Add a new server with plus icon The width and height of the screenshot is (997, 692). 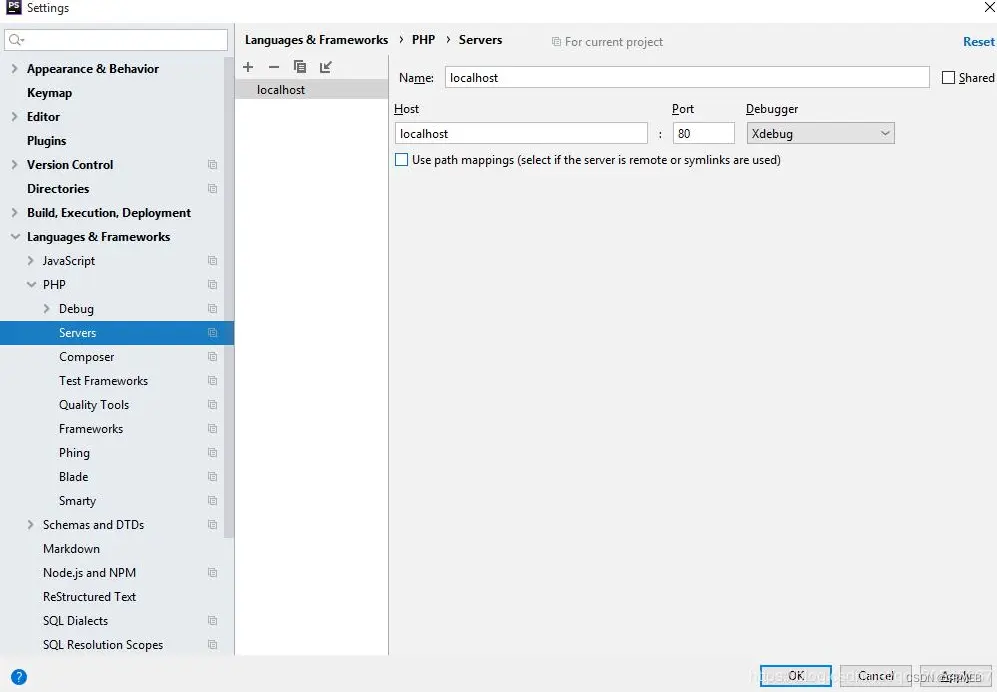pos(248,67)
